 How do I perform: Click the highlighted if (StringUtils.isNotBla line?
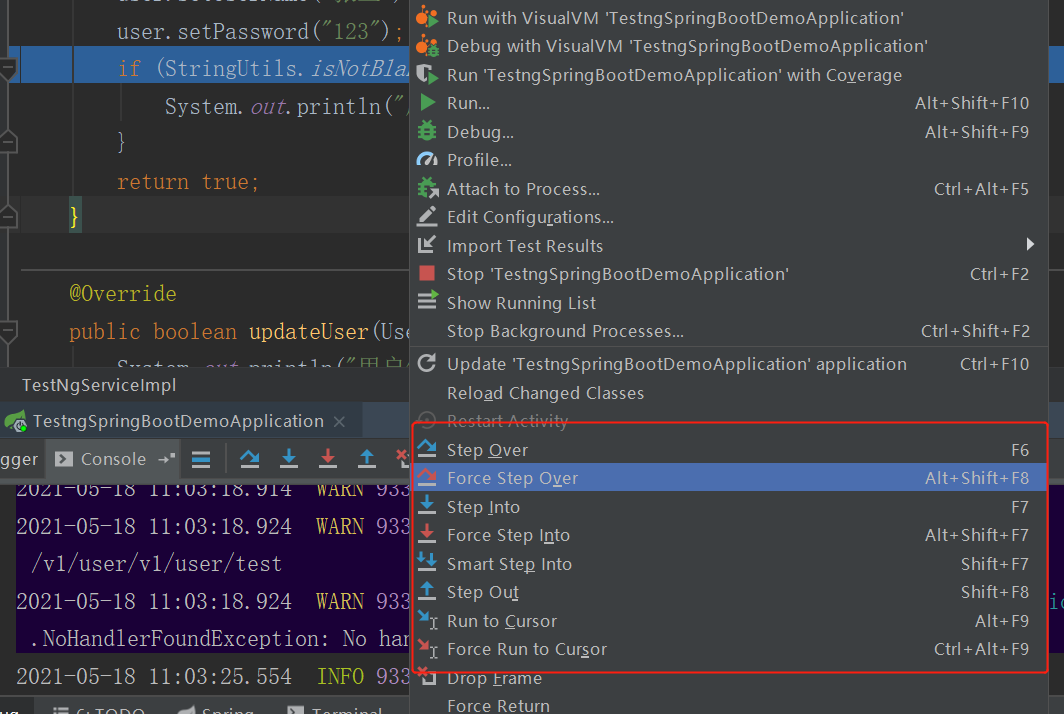click(265, 68)
